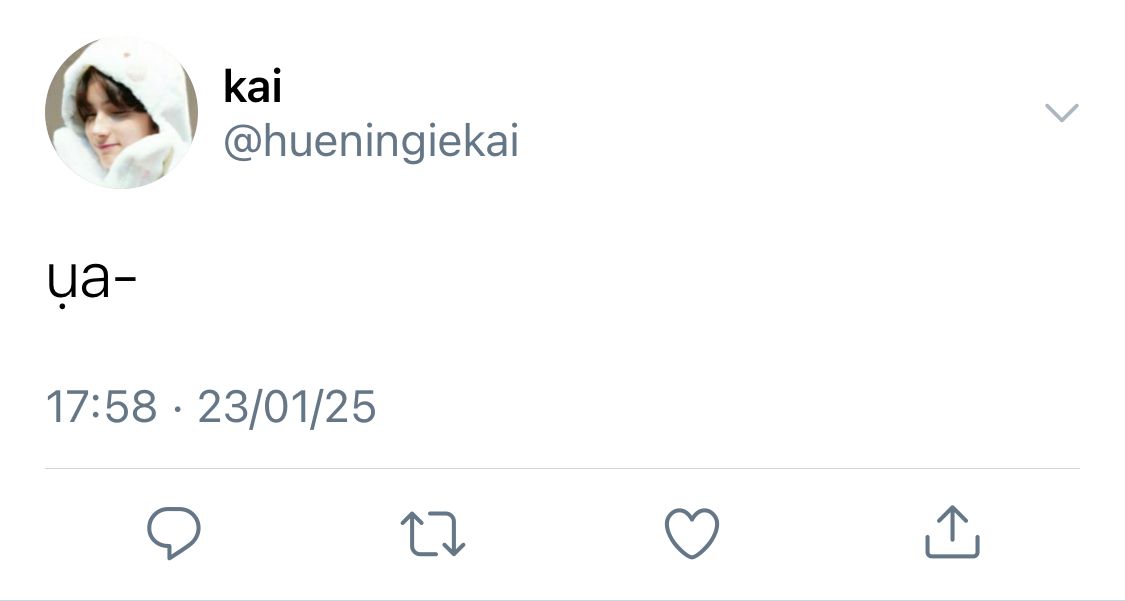Image resolution: width=1125 pixels, height=601 pixels.
Task: Click the upward arrow export icon
Action: tap(951, 533)
